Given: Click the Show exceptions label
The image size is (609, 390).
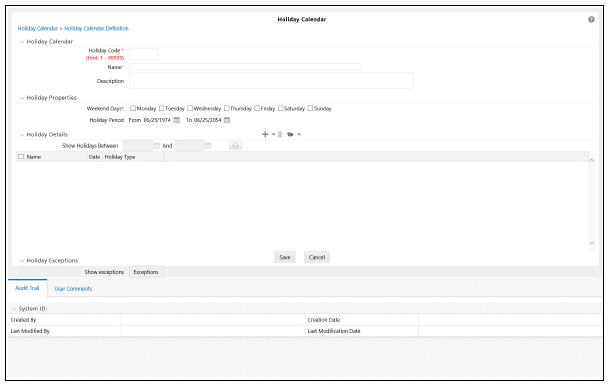Looking at the screenshot, I should [x=104, y=272].
